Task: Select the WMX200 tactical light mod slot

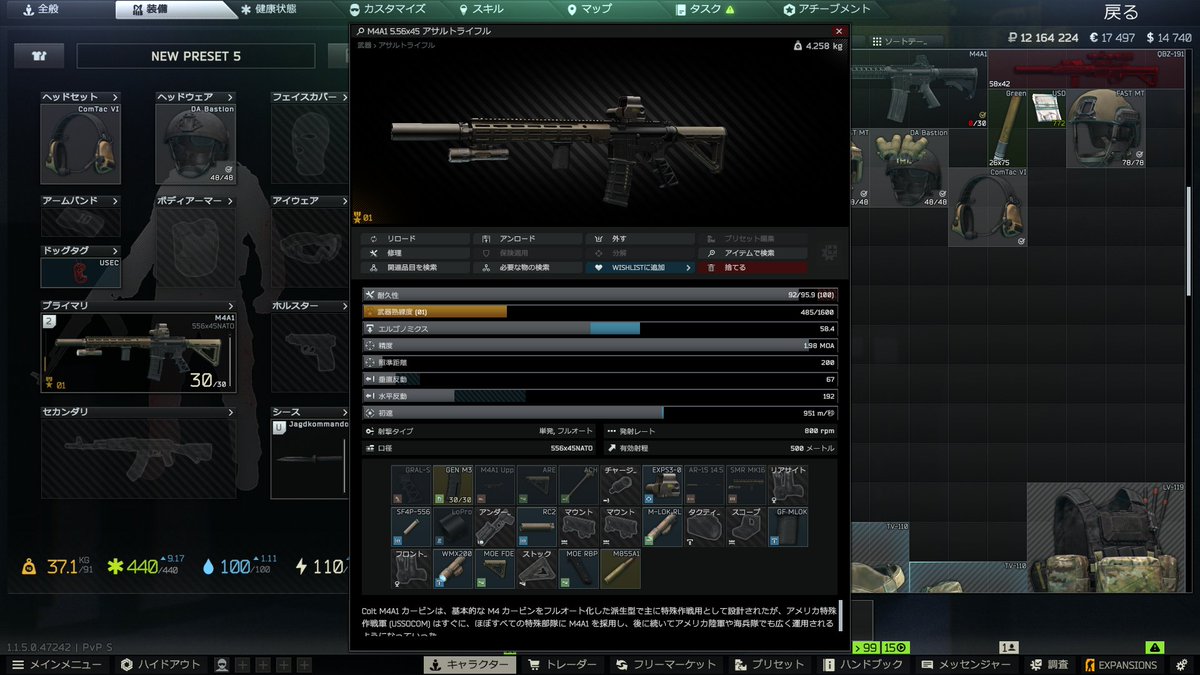Action: pyautogui.click(x=453, y=568)
